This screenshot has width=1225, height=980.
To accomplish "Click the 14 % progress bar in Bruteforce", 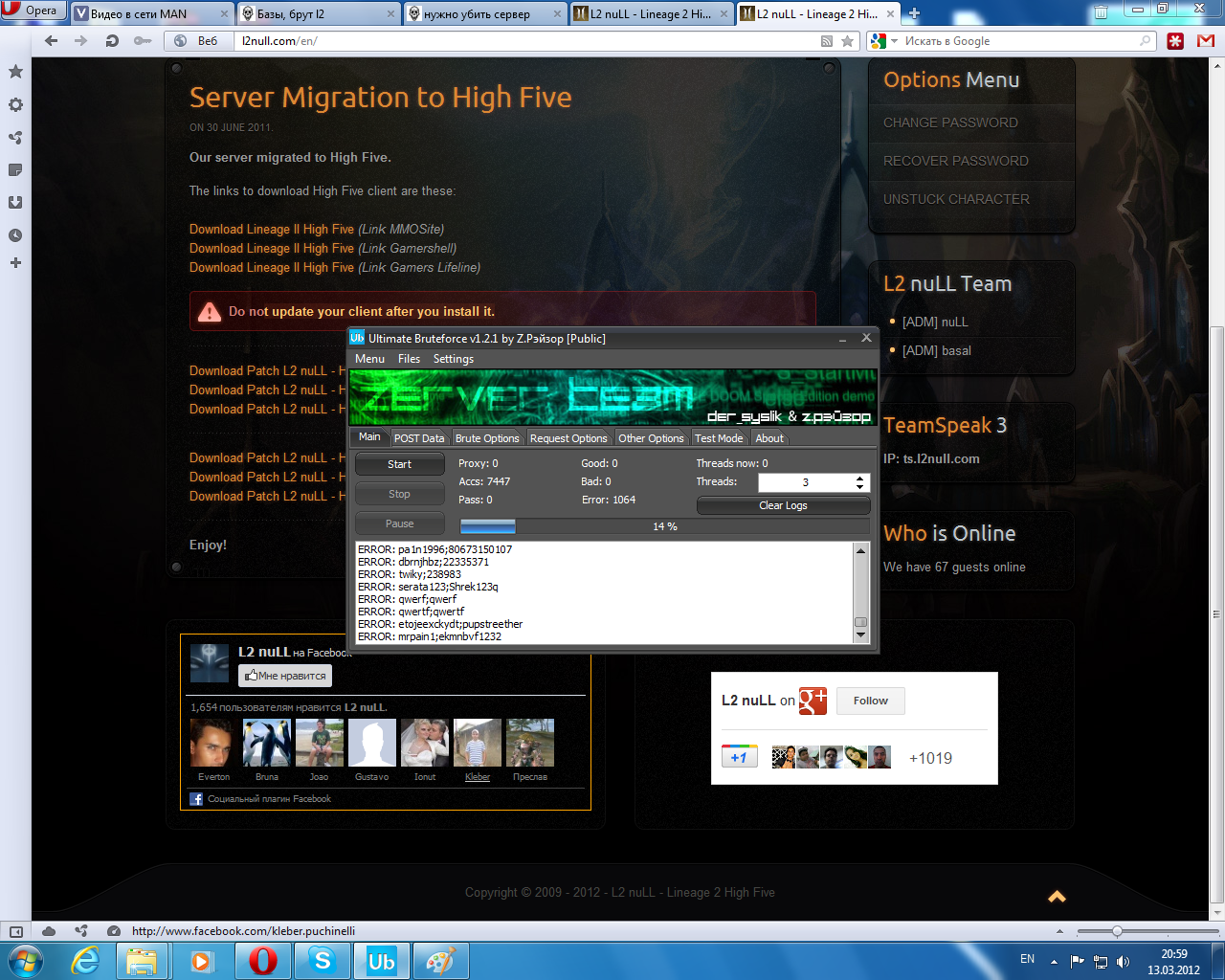I will 665,526.
